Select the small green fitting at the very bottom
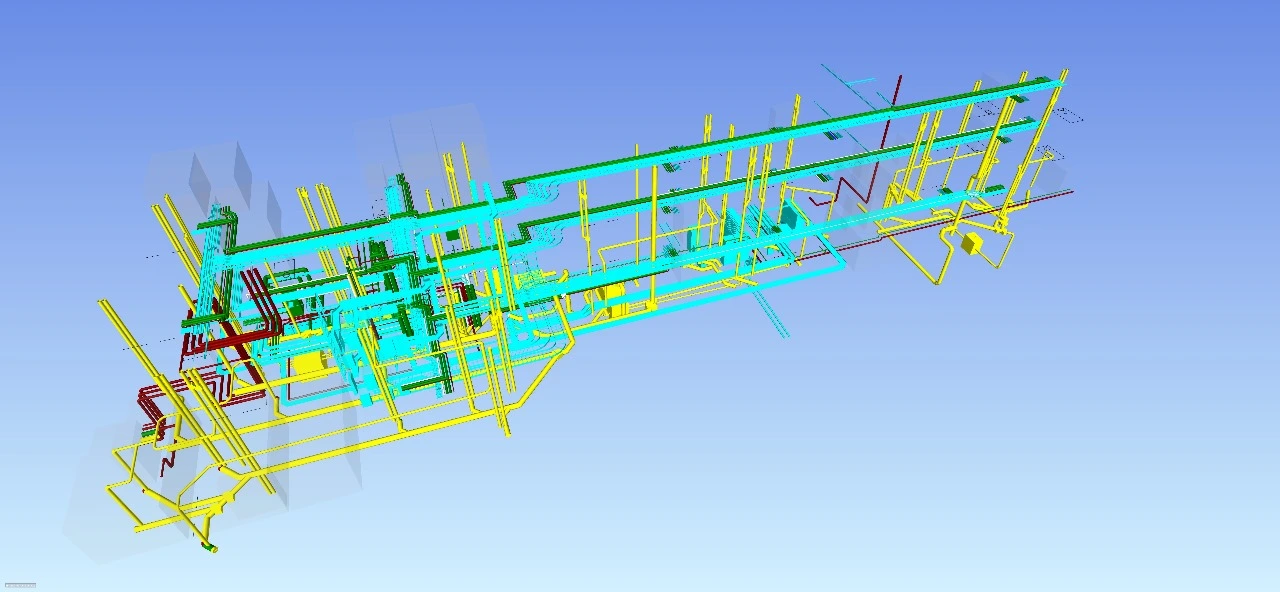 [207, 548]
